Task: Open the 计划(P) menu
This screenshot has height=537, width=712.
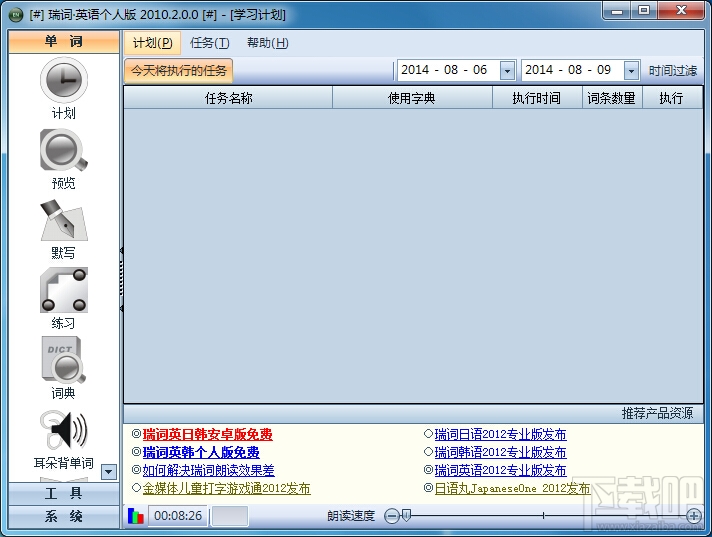Action: click(x=153, y=43)
